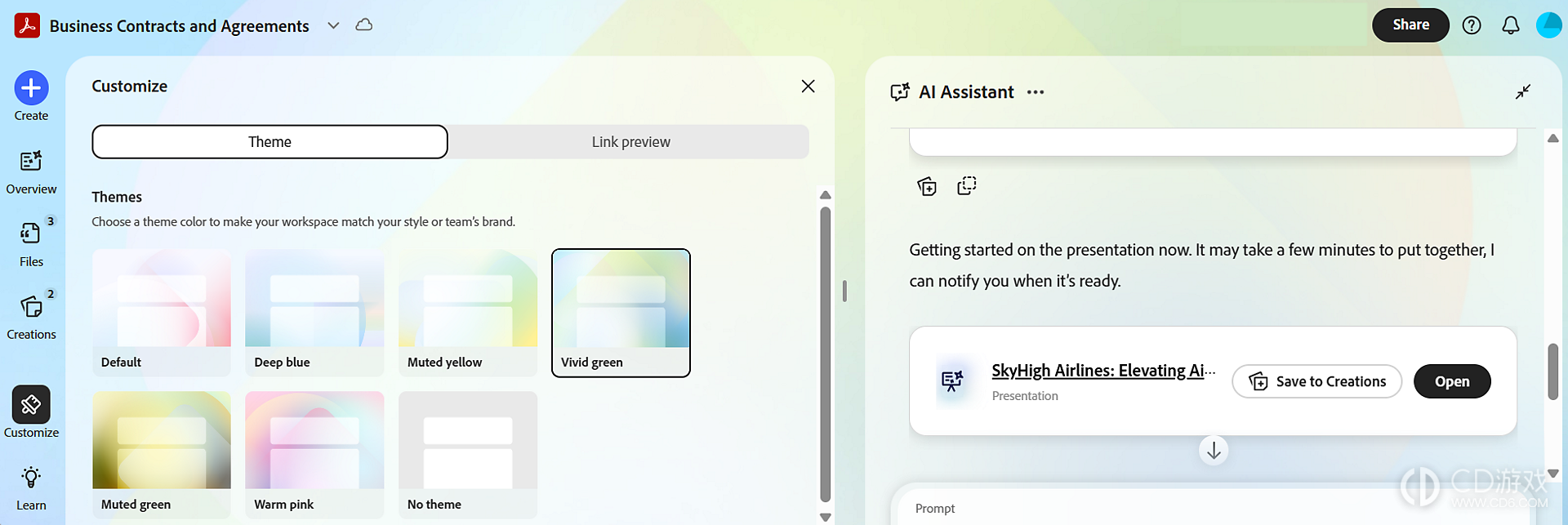This screenshot has width=1568, height=525.
Task: Open the user profile avatar
Action: click(1548, 25)
